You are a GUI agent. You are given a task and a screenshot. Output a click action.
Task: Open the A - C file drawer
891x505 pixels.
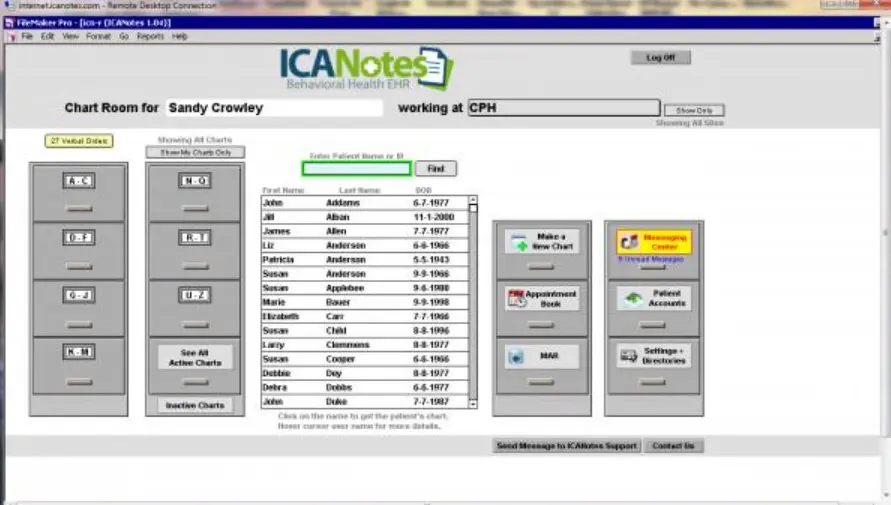(x=79, y=192)
